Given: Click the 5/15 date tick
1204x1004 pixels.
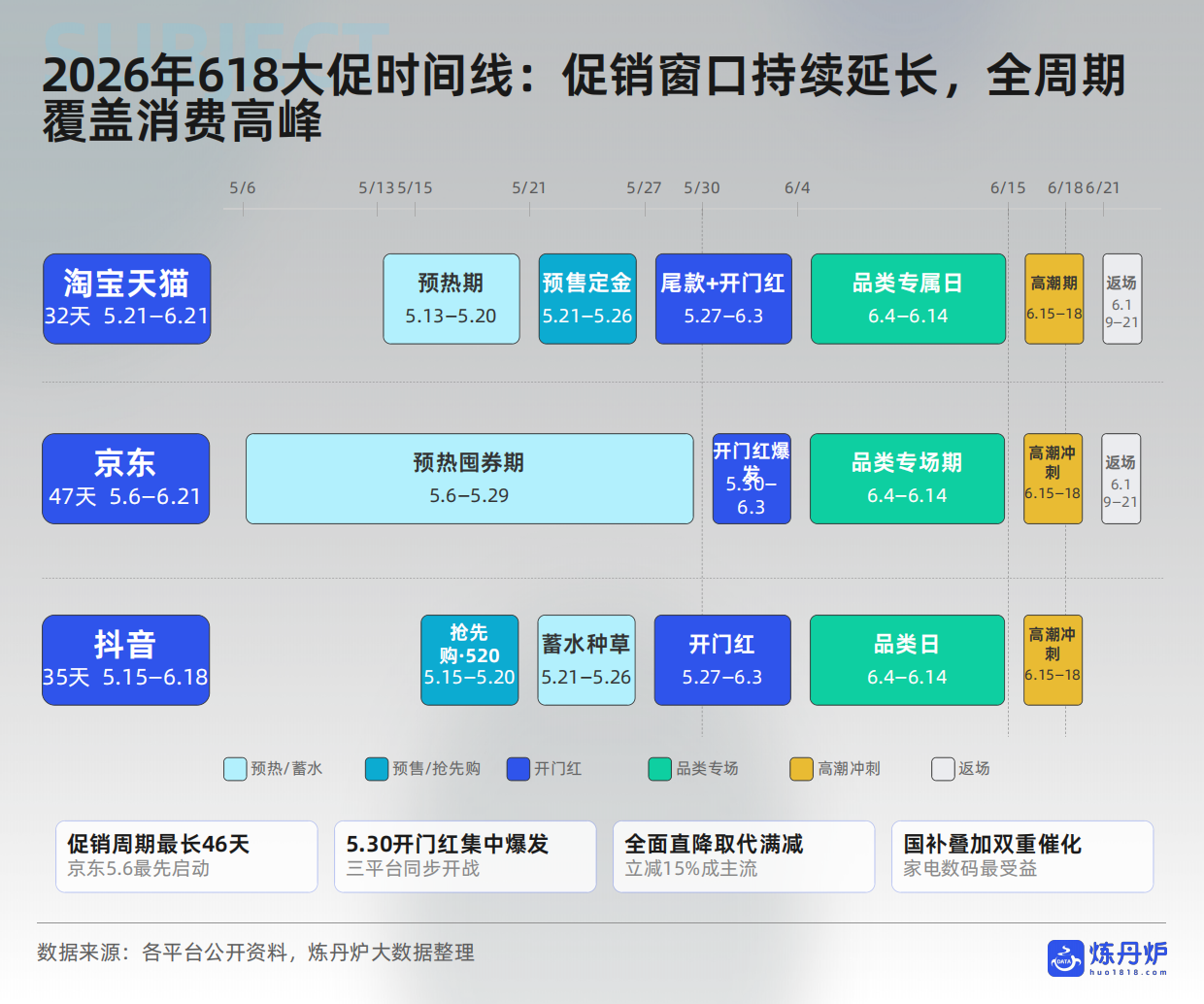Looking at the screenshot, I should 415,187.
